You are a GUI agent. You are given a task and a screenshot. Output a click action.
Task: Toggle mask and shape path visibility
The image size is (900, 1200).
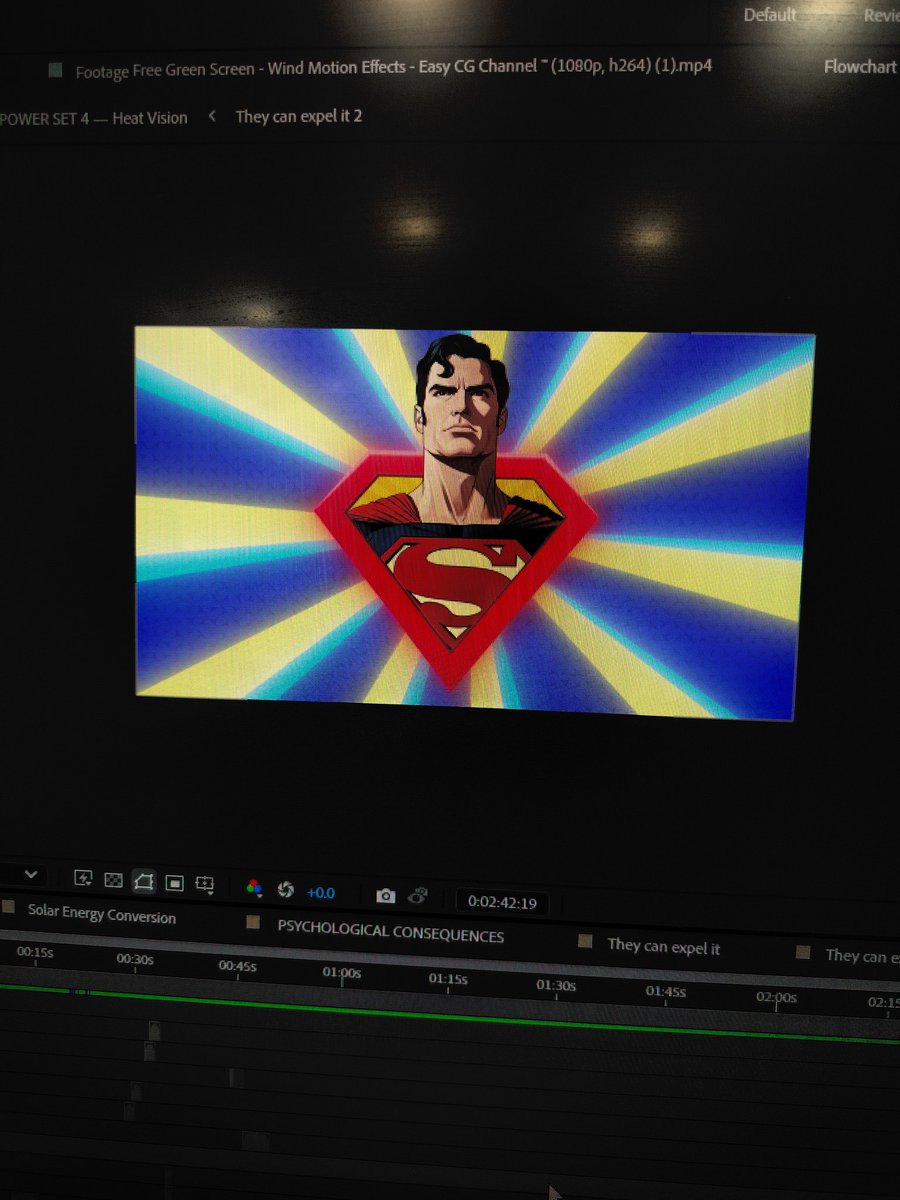143,881
